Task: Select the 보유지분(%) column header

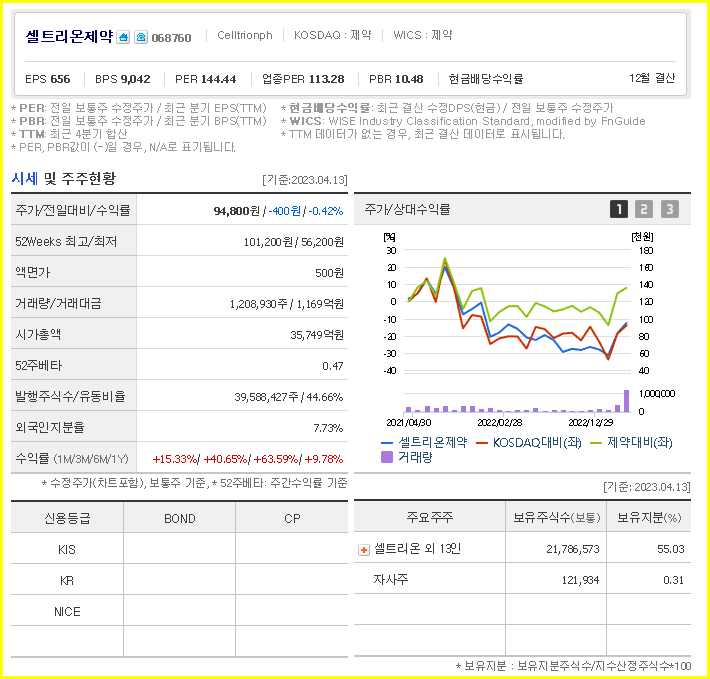Action: coord(649,517)
